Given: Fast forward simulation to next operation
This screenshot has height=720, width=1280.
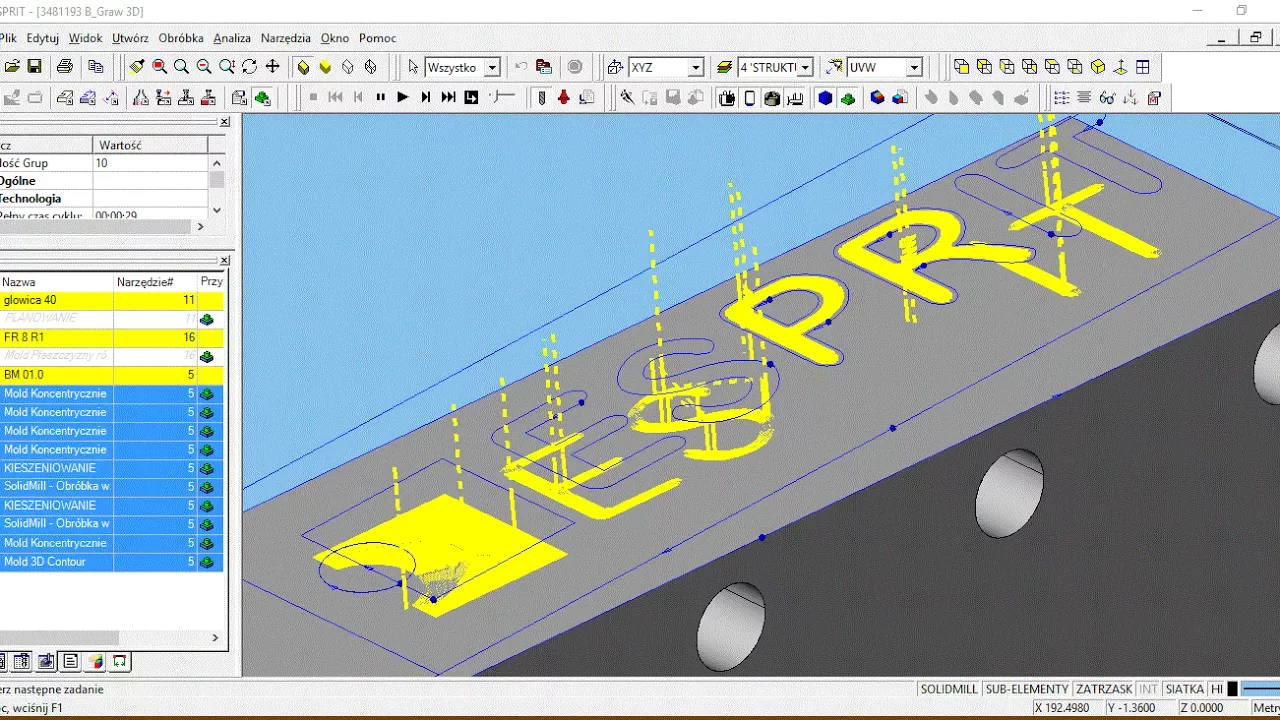Looking at the screenshot, I should click(448, 97).
